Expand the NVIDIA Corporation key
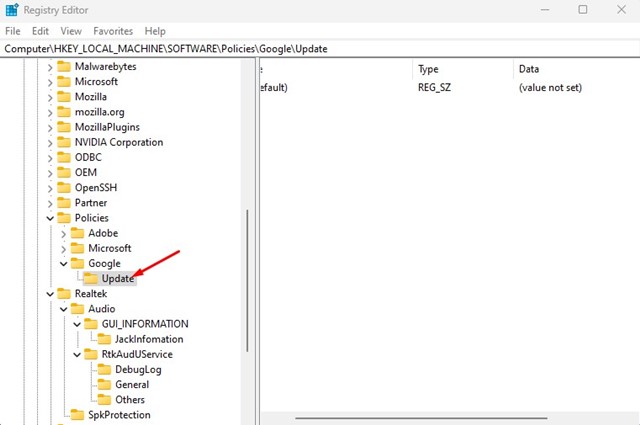Image resolution: width=640 pixels, height=425 pixels. 50,142
